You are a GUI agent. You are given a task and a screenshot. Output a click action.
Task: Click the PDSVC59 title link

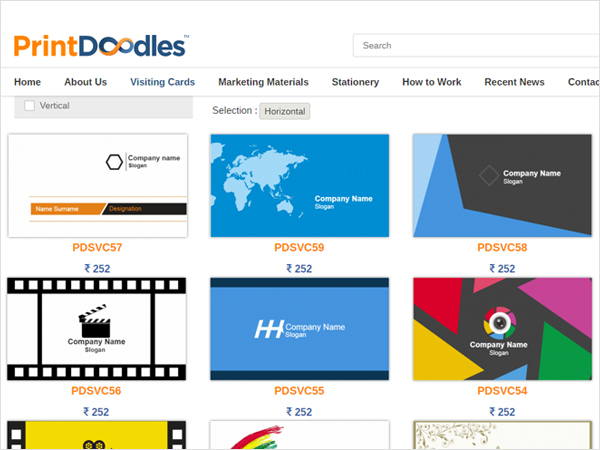tap(299, 248)
